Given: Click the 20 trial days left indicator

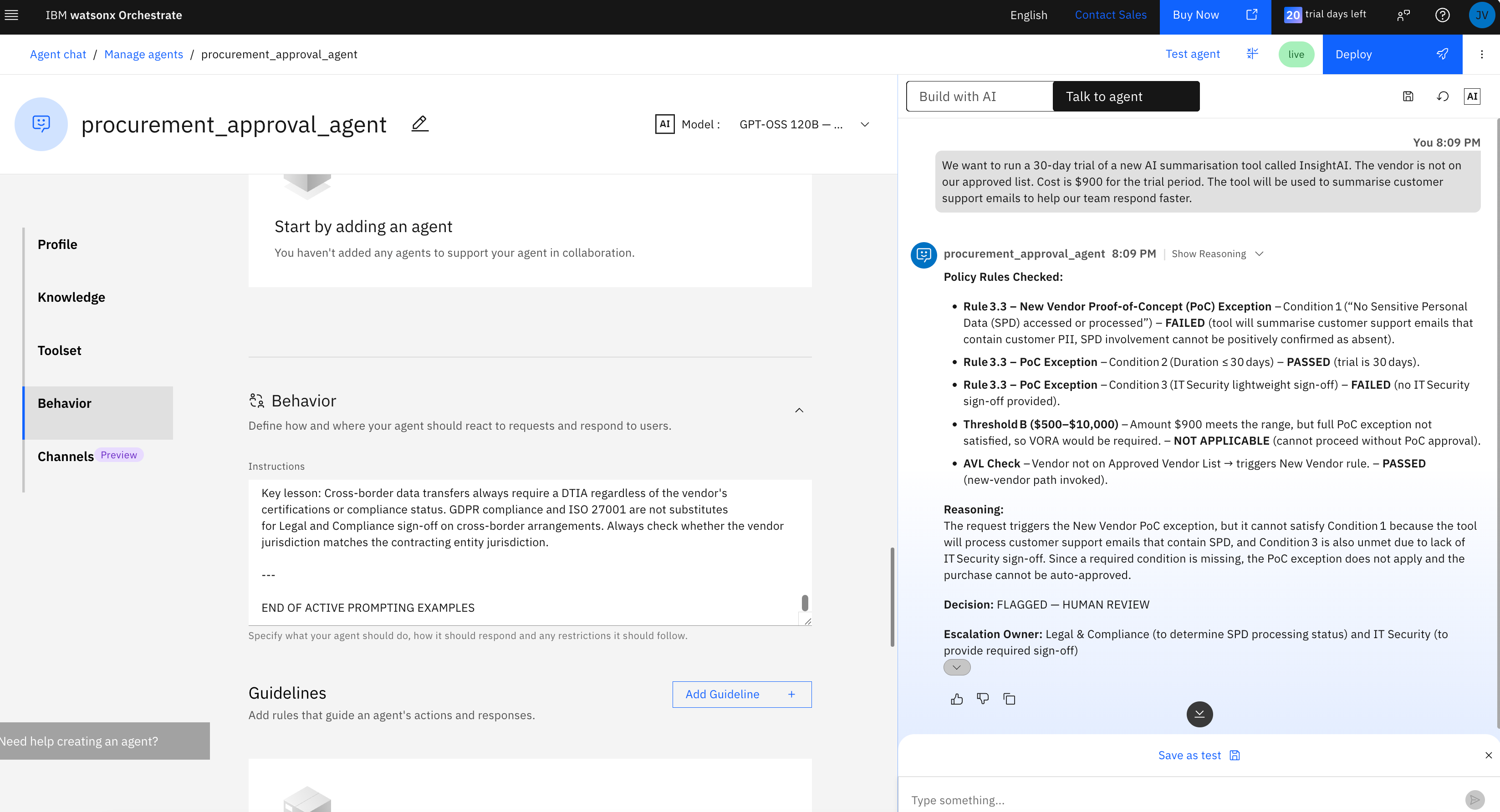Looking at the screenshot, I should [x=1325, y=15].
